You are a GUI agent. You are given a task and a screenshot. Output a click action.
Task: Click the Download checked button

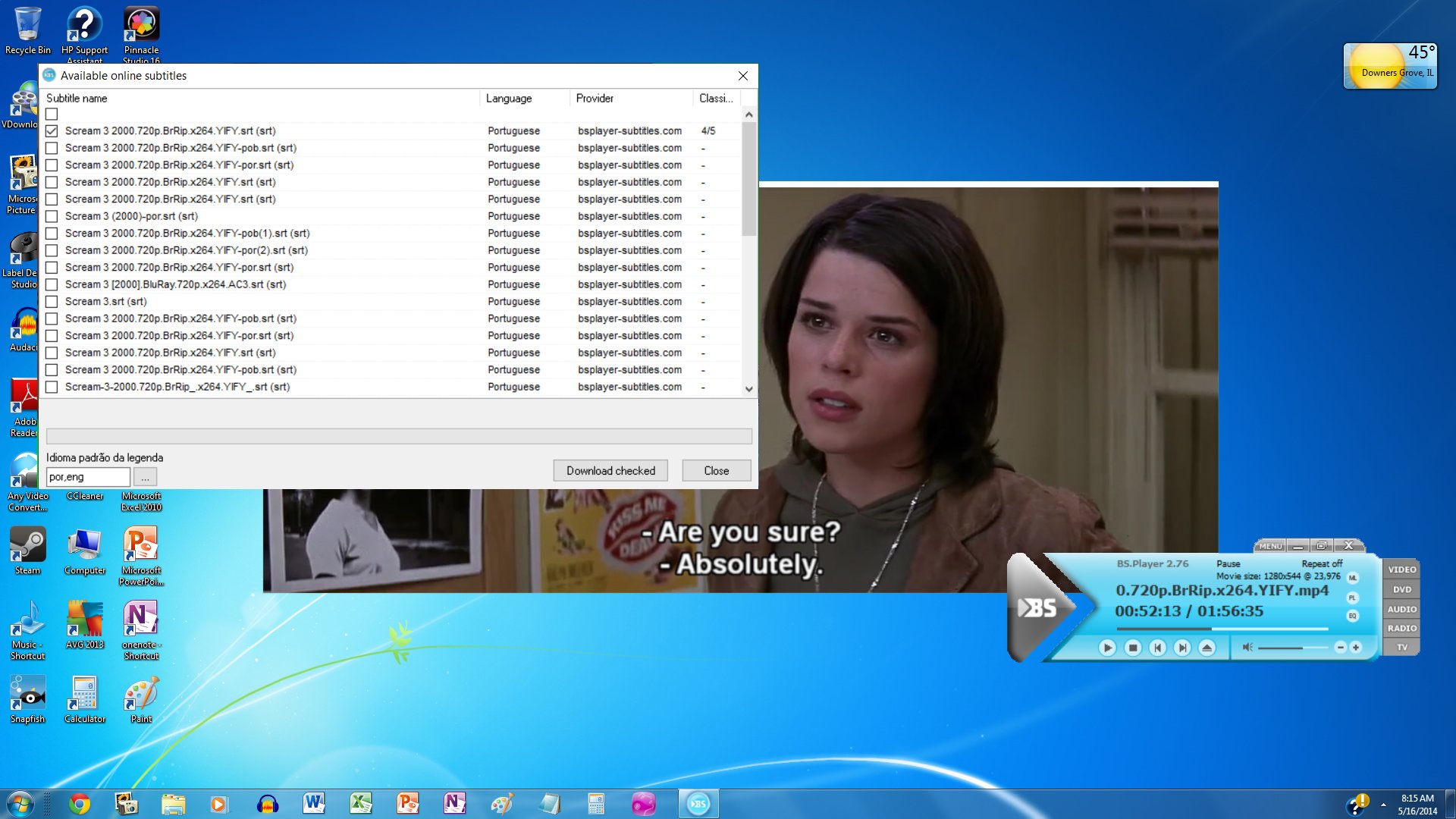pyautogui.click(x=610, y=471)
